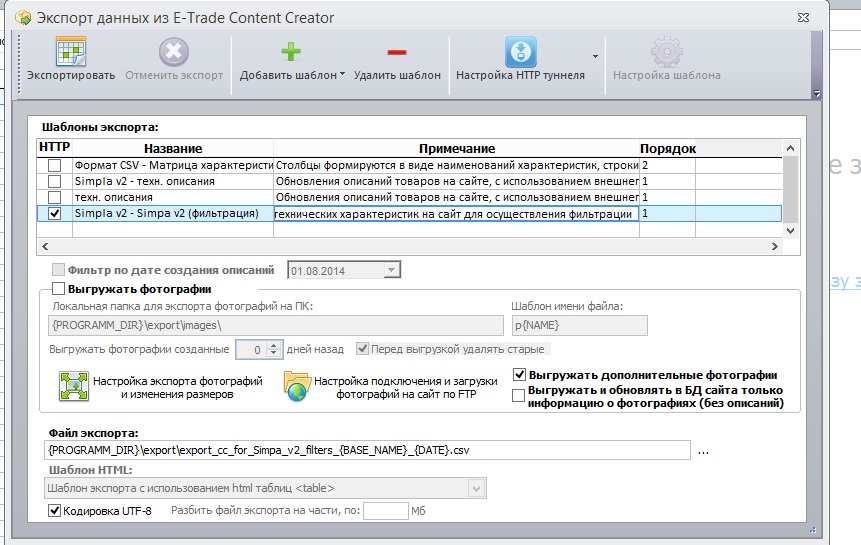Viewport: 861px width, 545px height.
Task: Decrease days-ago spinner down arrow
Action: click(x=274, y=353)
